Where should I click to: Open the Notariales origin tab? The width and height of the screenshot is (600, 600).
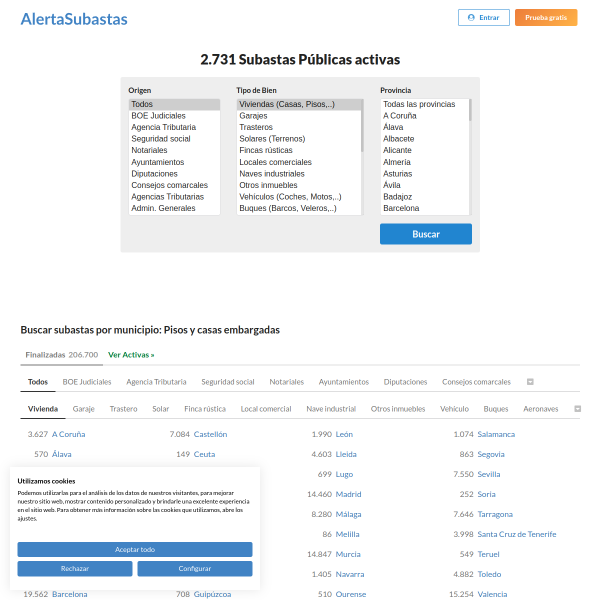287,382
